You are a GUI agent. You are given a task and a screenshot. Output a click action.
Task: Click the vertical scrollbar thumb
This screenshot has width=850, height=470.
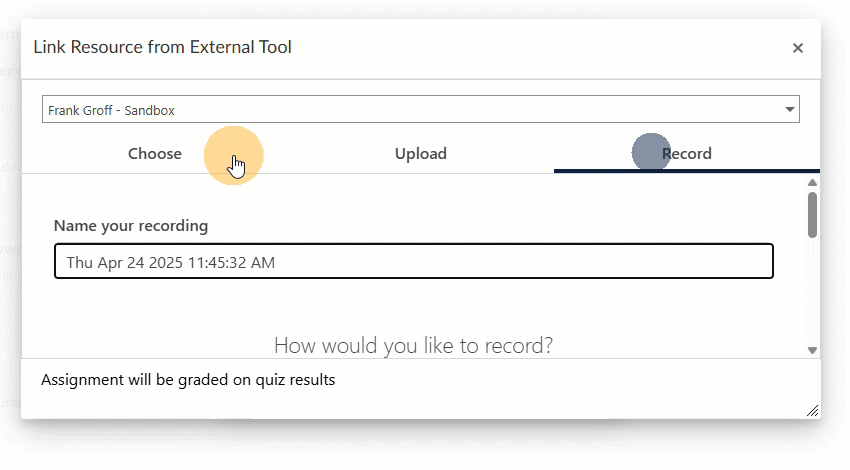point(813,214)
